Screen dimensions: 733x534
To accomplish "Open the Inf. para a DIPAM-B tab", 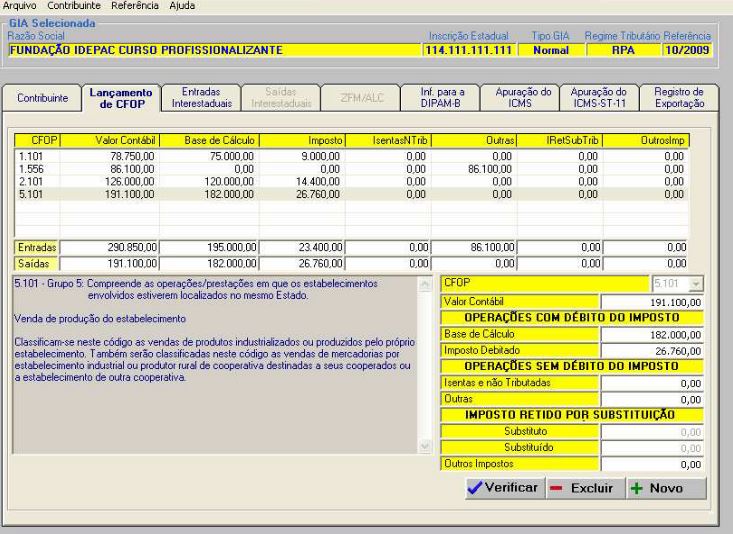I will (440, 98).
